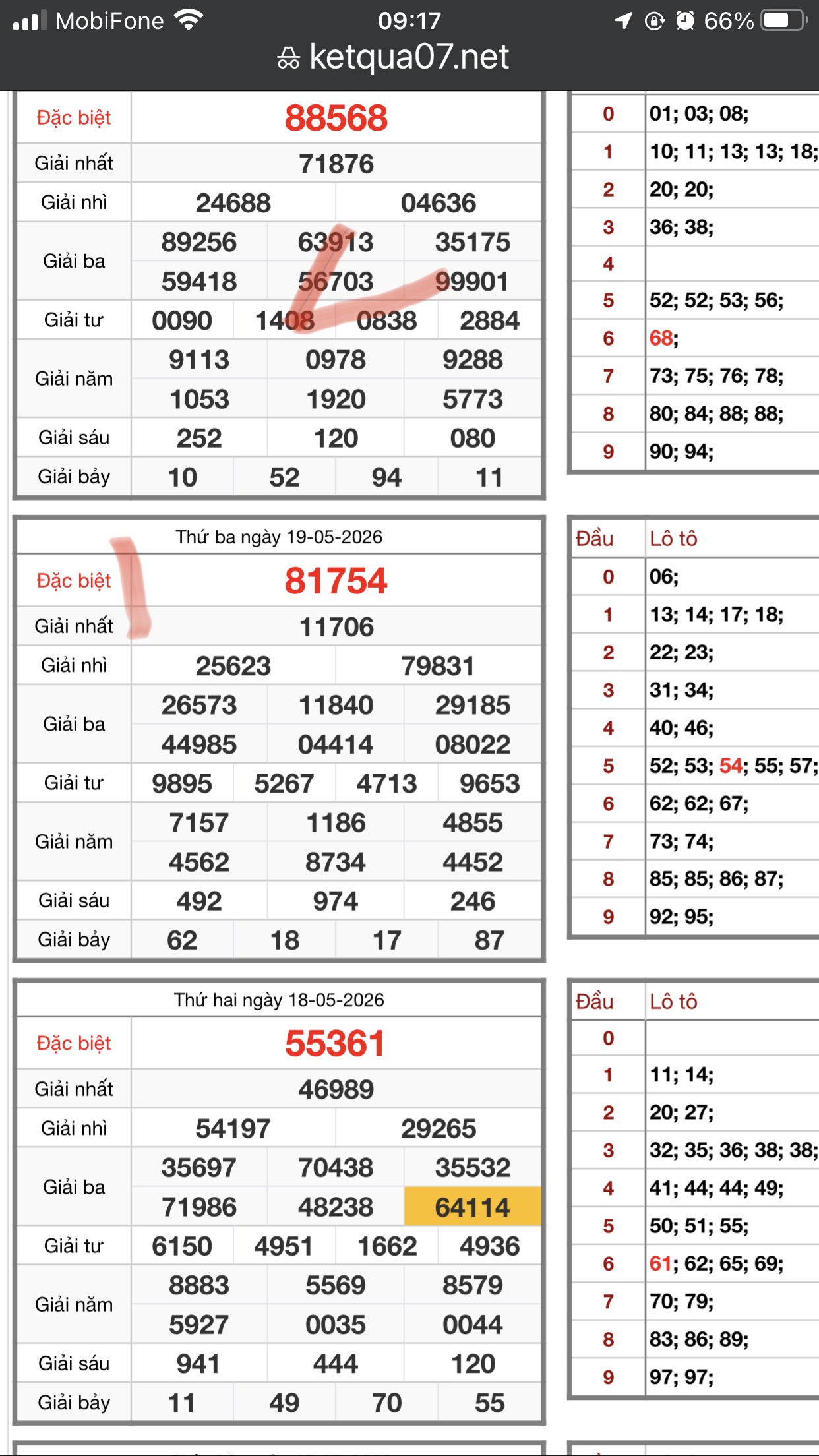Tap the location arrow status icon
The width and height of the screenshot is (819, 1456).
623,20
